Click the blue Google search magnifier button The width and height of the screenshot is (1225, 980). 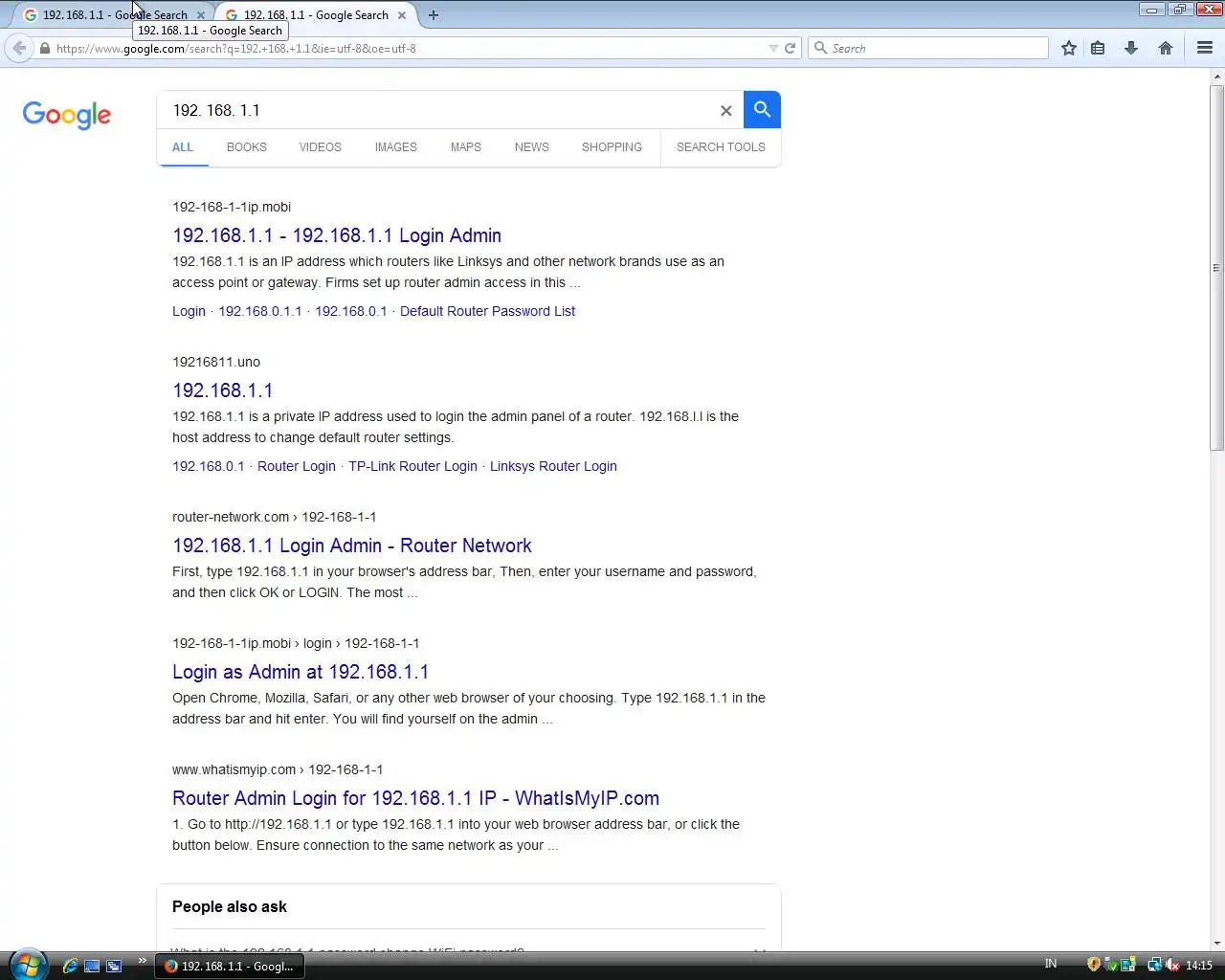click(762, 110)
